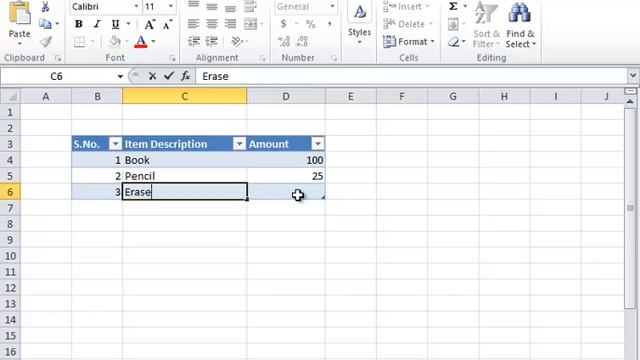Open the General number format dropdown
Viewport: 640px width, 360px height.
(x=333, y=7)
